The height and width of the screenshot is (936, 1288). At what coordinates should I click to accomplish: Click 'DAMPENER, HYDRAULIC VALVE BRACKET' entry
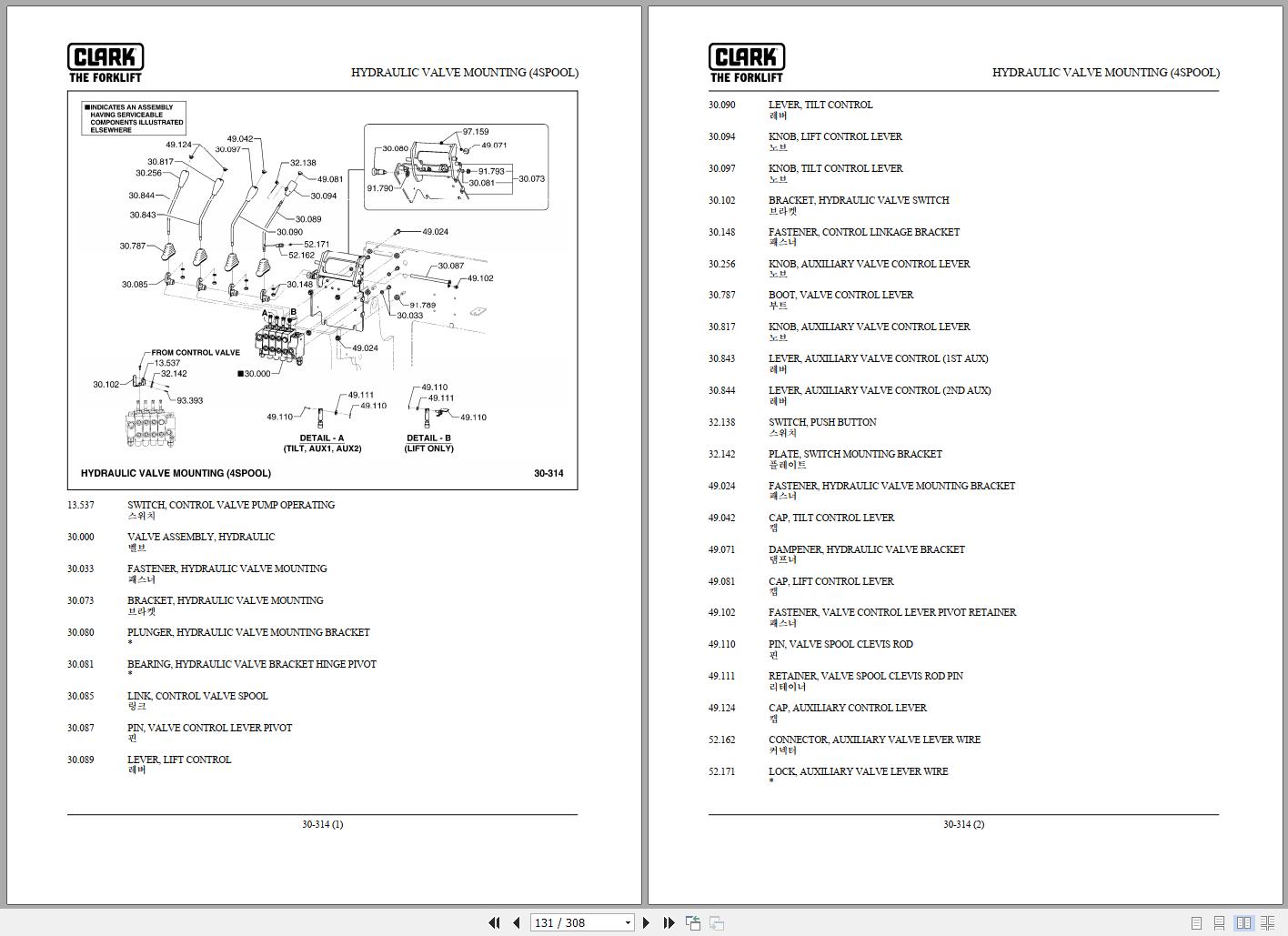[x=867, y=549]
